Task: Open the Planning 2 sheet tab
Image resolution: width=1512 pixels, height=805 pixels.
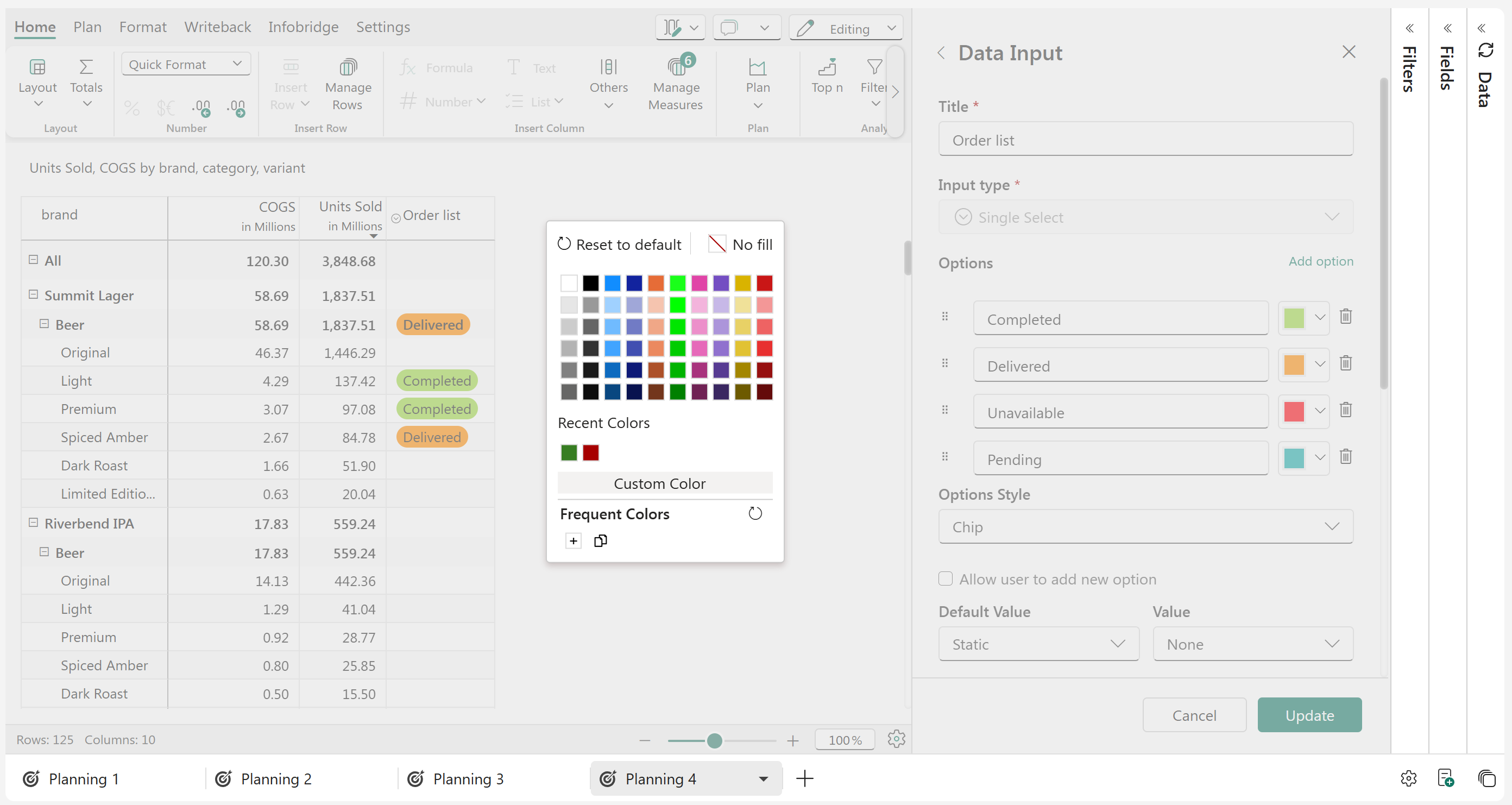Action: point(276,778)
